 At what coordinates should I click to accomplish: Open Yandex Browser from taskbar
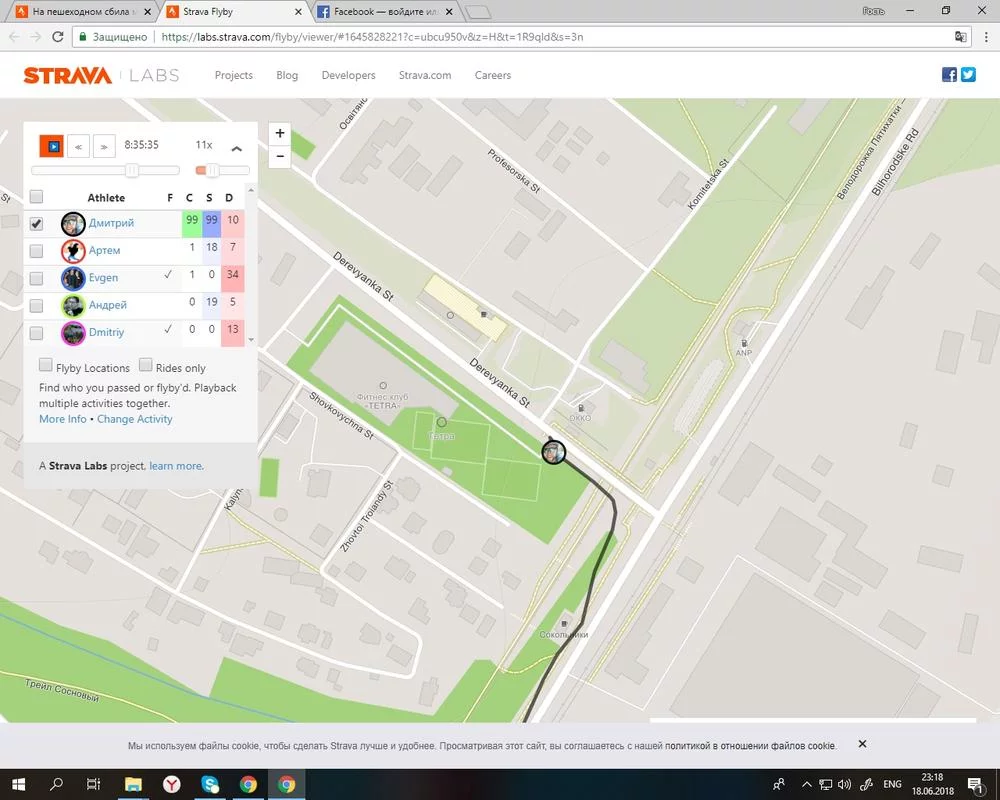(172, 784)
